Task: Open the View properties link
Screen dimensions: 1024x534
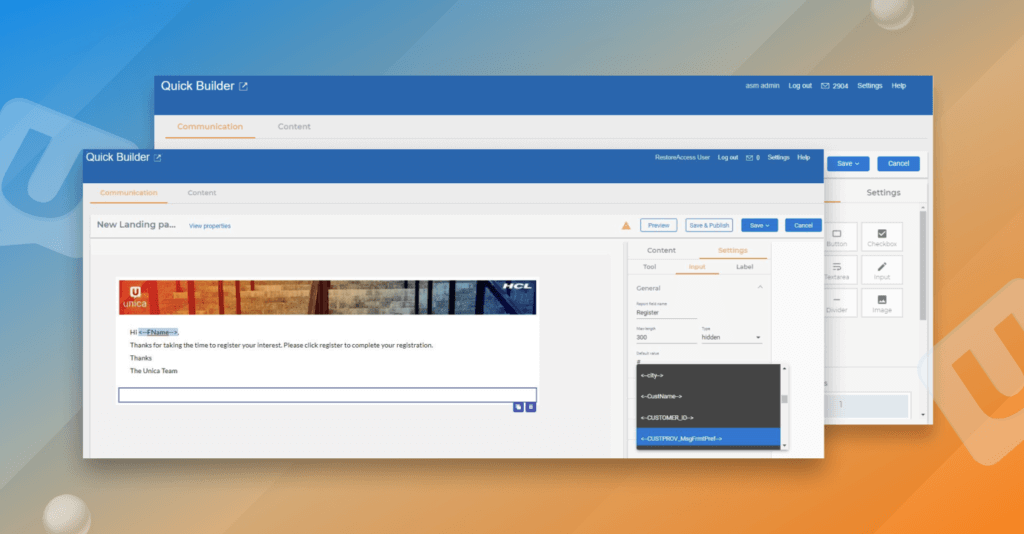Action: (209, 226)
